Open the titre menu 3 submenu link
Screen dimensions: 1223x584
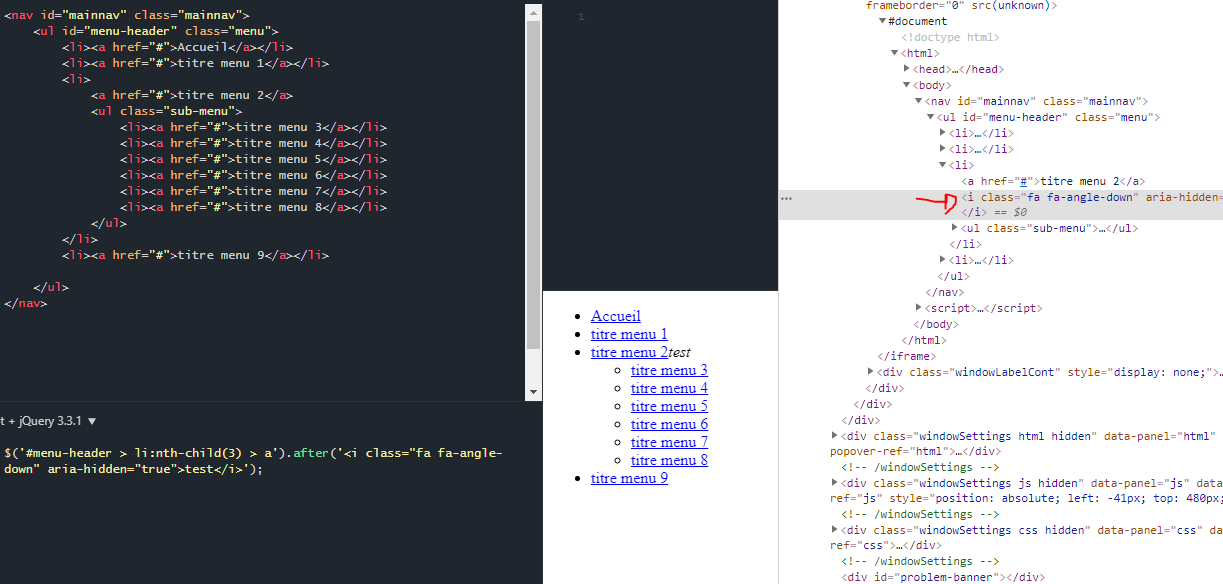point(669,370)
